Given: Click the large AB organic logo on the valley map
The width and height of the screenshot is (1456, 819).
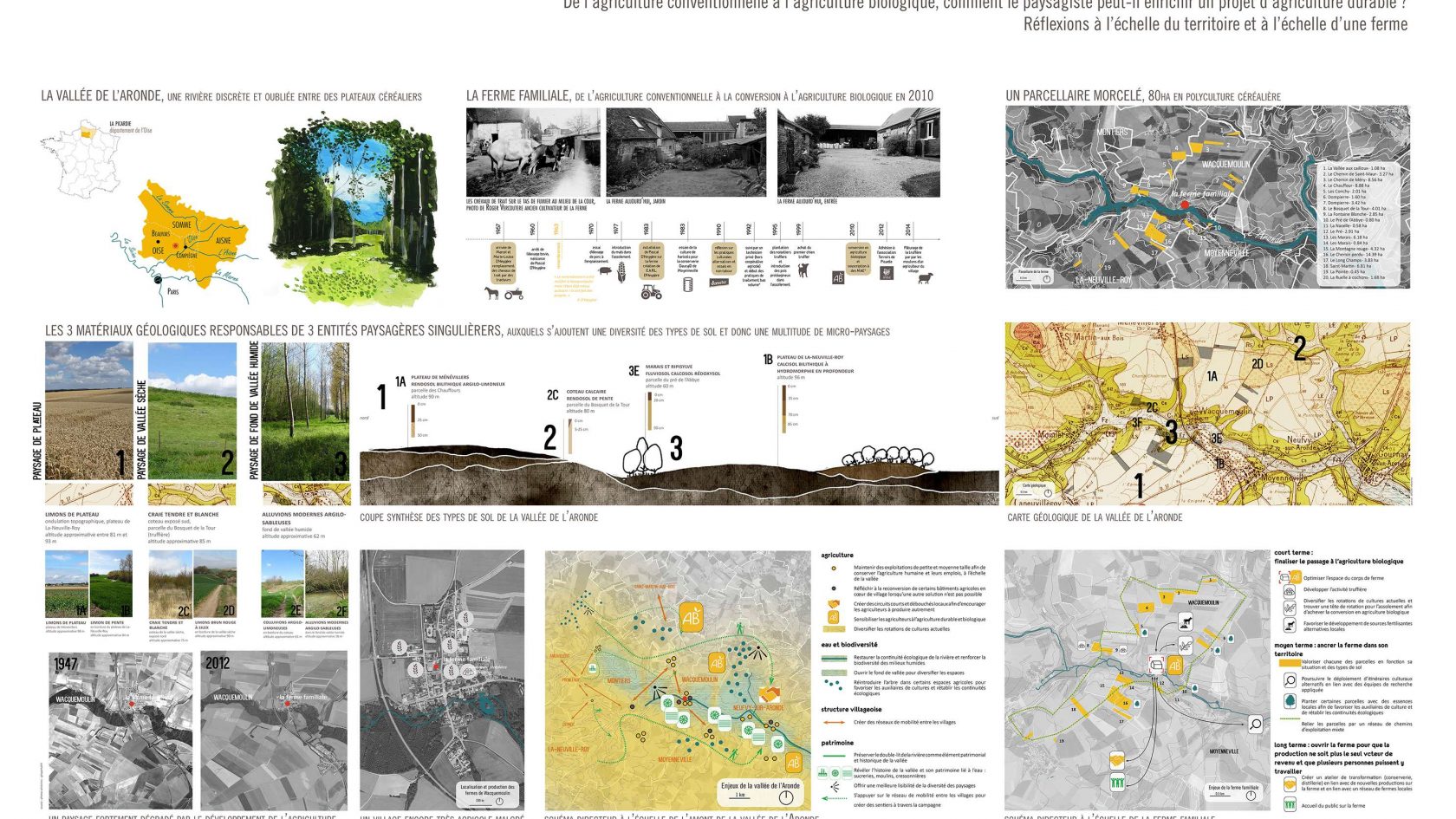Looking at the screenshot, I should pyautogui.click(x=691, y=617).
